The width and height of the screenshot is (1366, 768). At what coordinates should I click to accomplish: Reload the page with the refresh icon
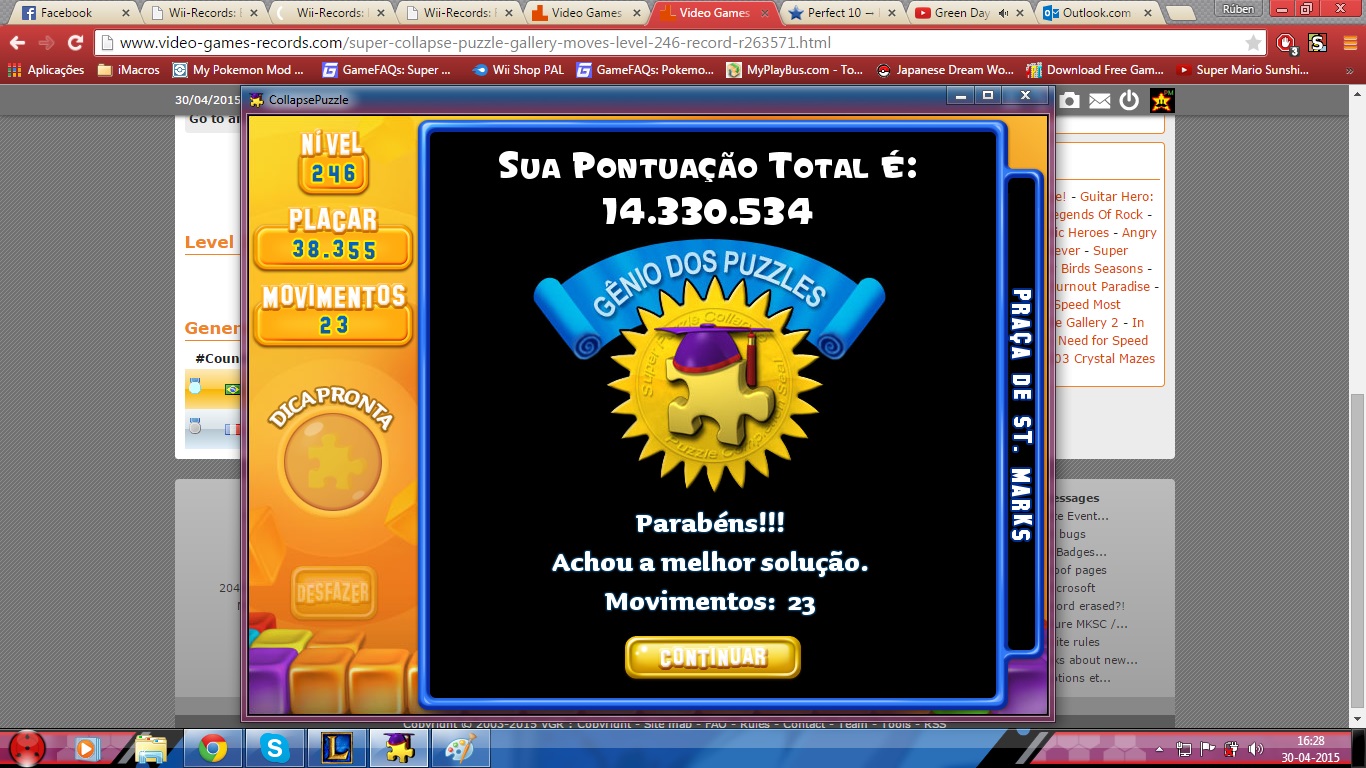(x=75, y=43)
